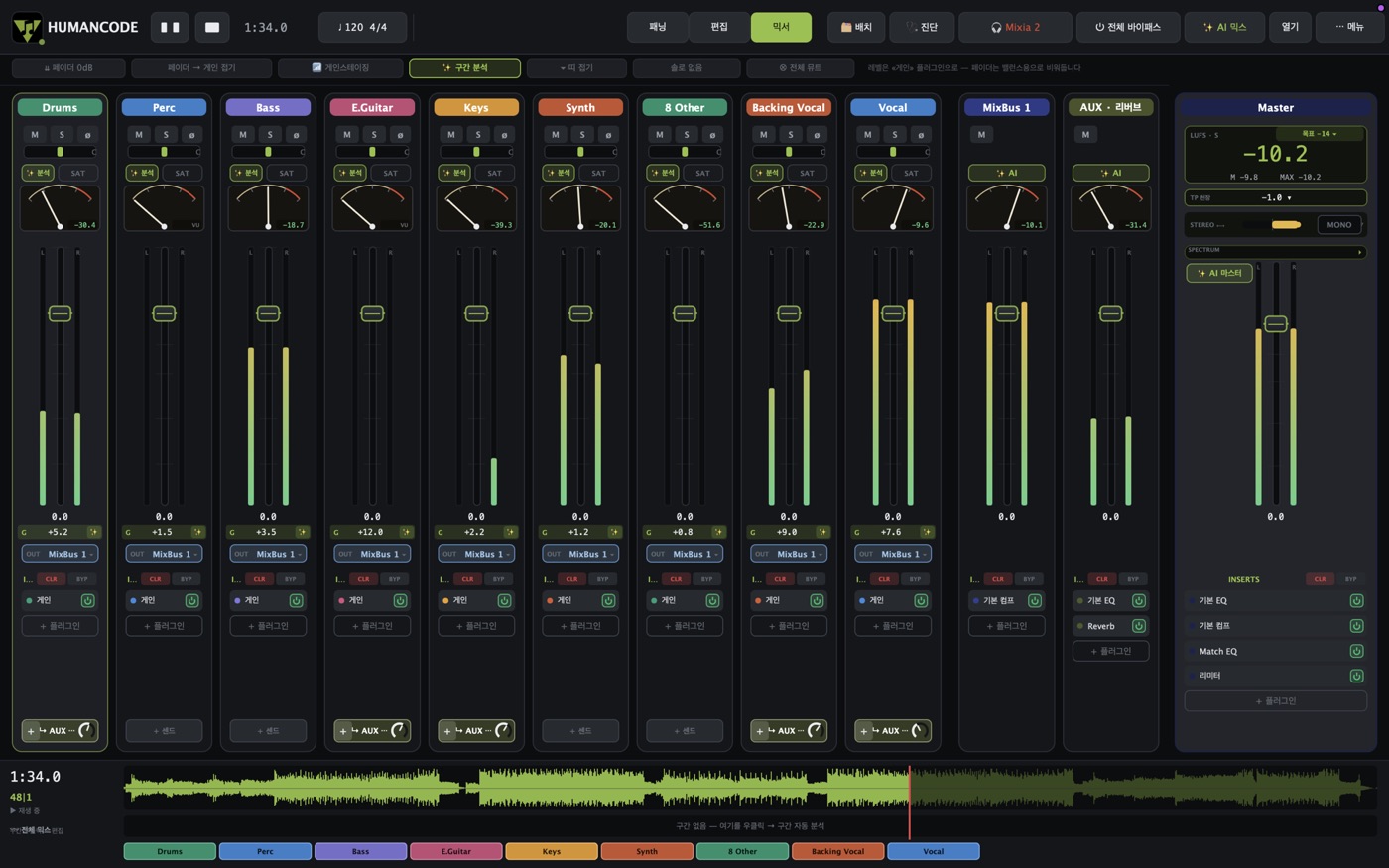Toggle power of 게인 plugin on Drums
Screen dimensions: 1389x868
[x=87, y=600]
